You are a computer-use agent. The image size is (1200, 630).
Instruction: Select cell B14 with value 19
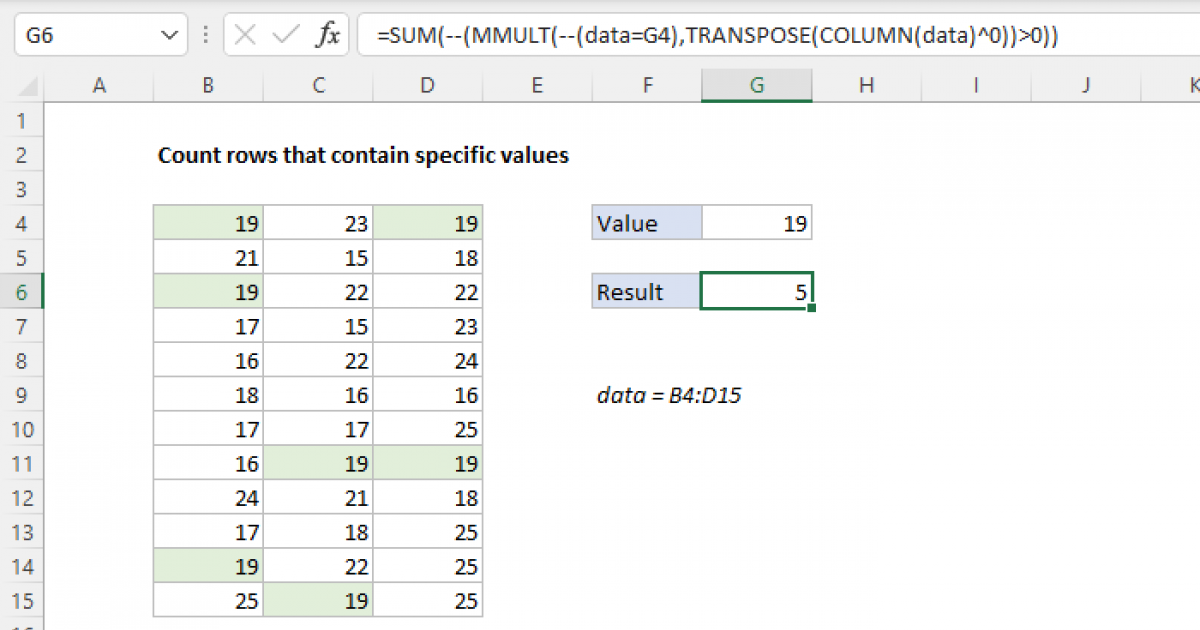pos(208,567)
